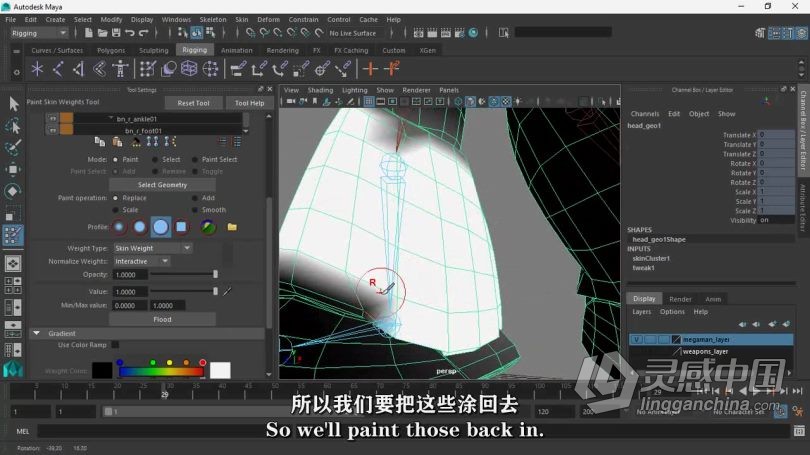Select the arrow Select tool in toolbox
Image resolution: width=810 pixels, height=455 pixels.
[x=13, y=104]
